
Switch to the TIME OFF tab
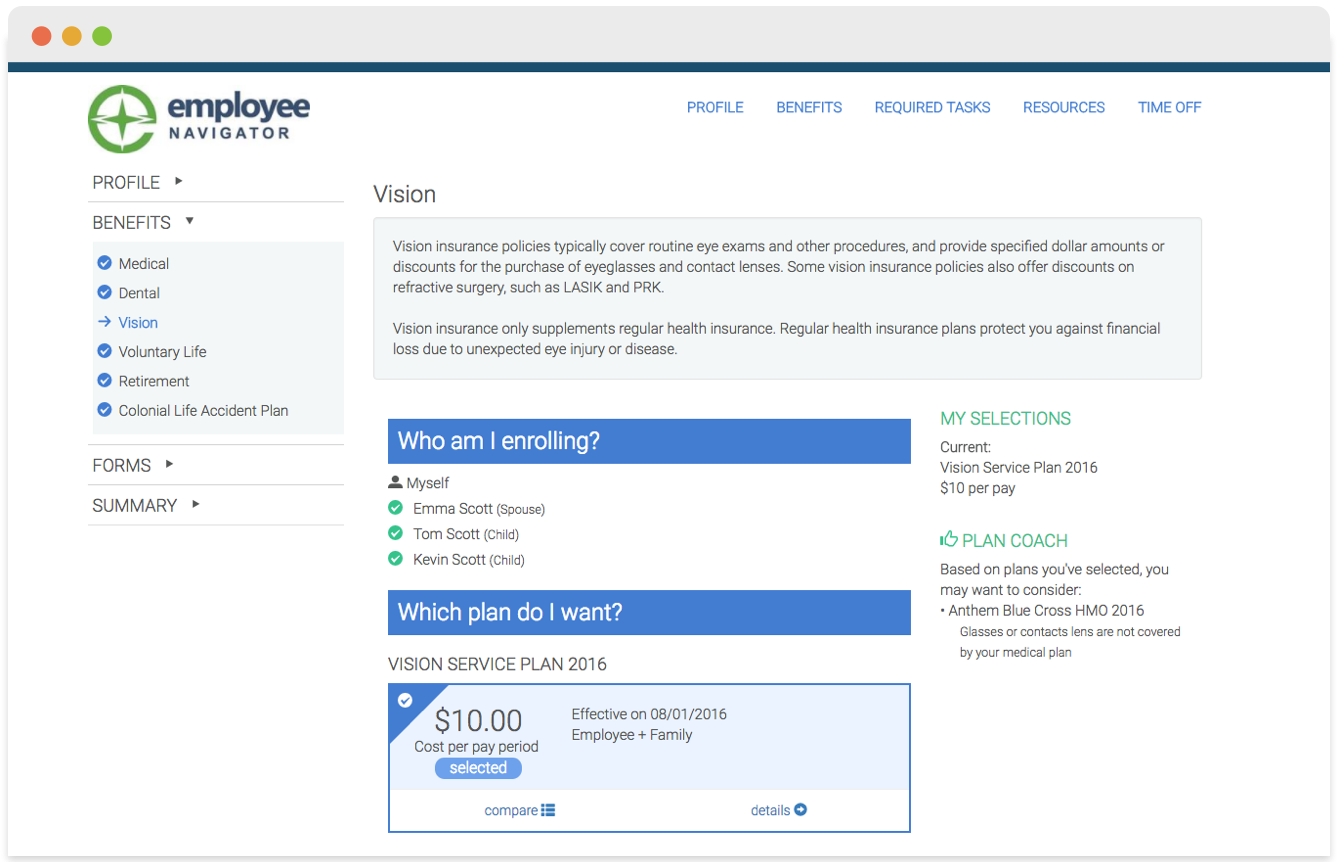pyautogui.click(x=1169, y=107)
